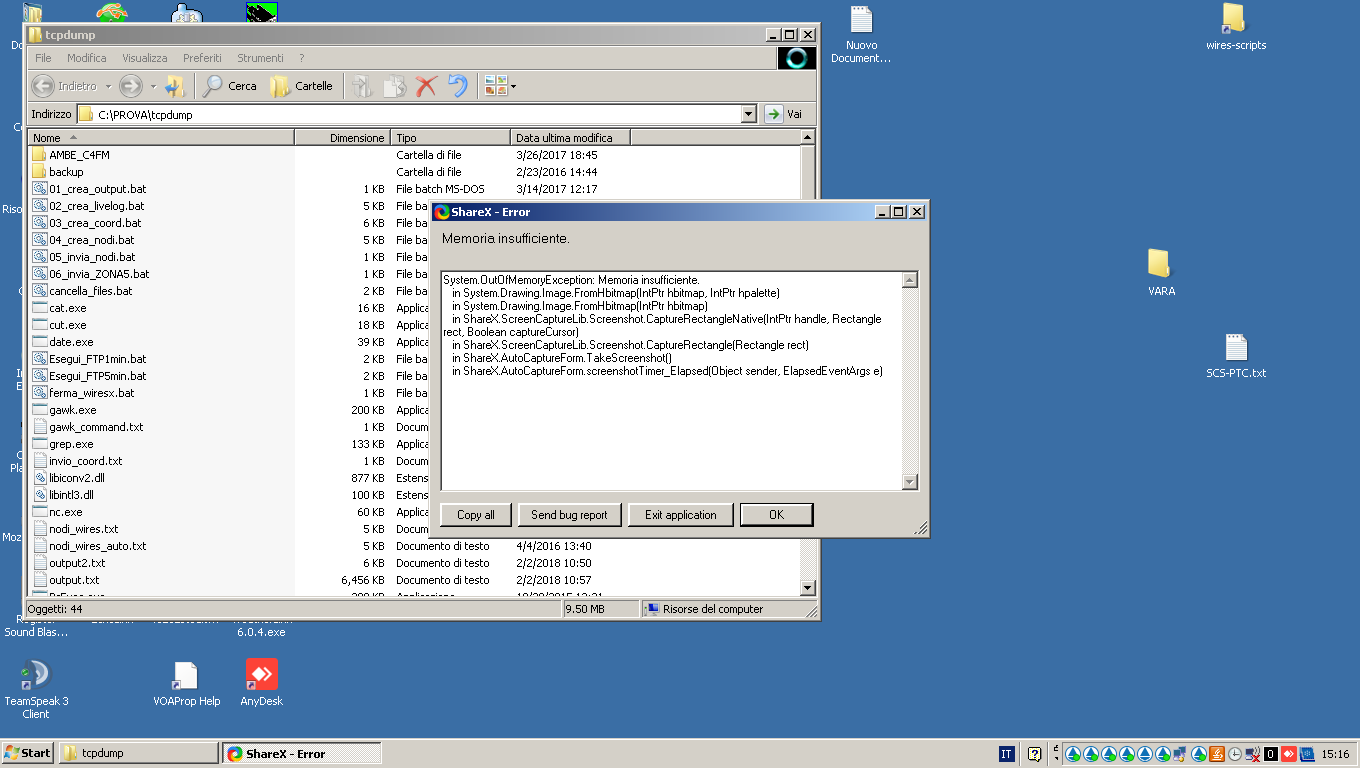1360x768 pixels.
Task: Open the File menu
Action: 43,58
